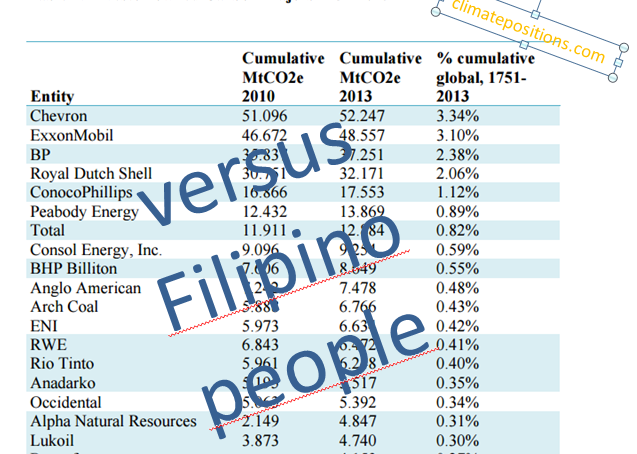Click ConocoPhillips' 2013 value 17.553

(362, 192)
